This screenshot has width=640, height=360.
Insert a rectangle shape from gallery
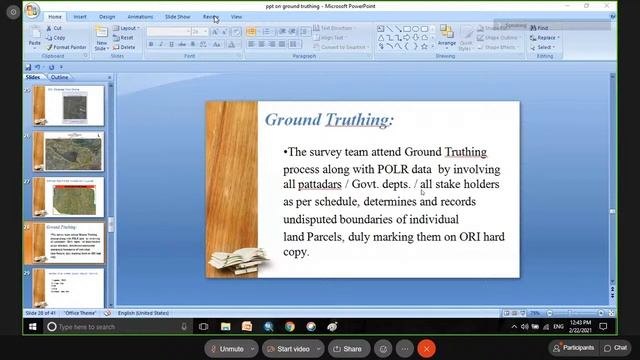[407, 29]
